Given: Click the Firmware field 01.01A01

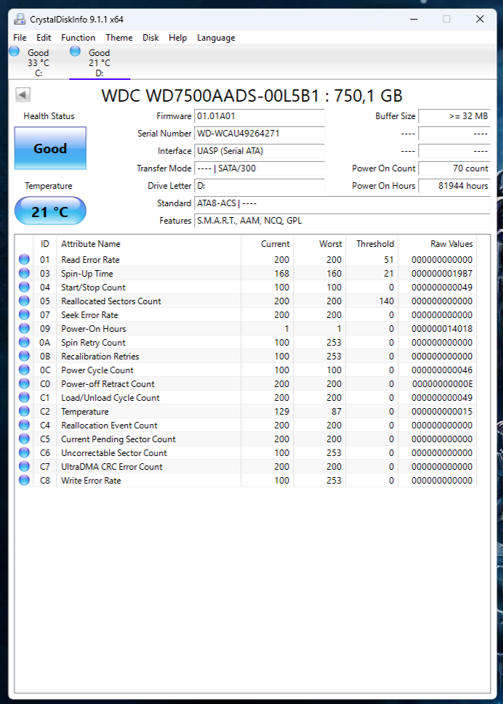Looking at the screenshot, I should click(259, 116).
